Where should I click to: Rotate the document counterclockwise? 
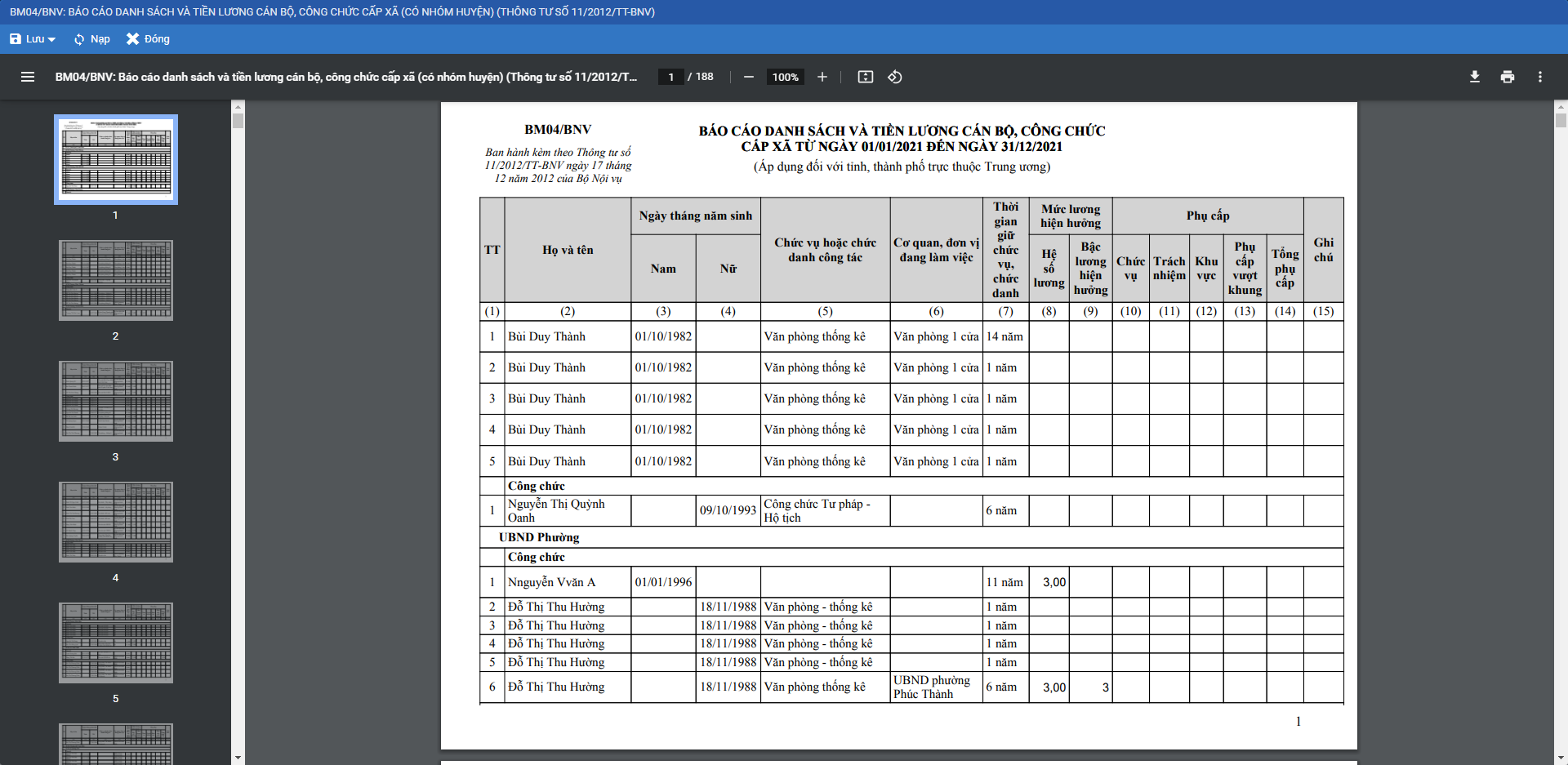895,77
